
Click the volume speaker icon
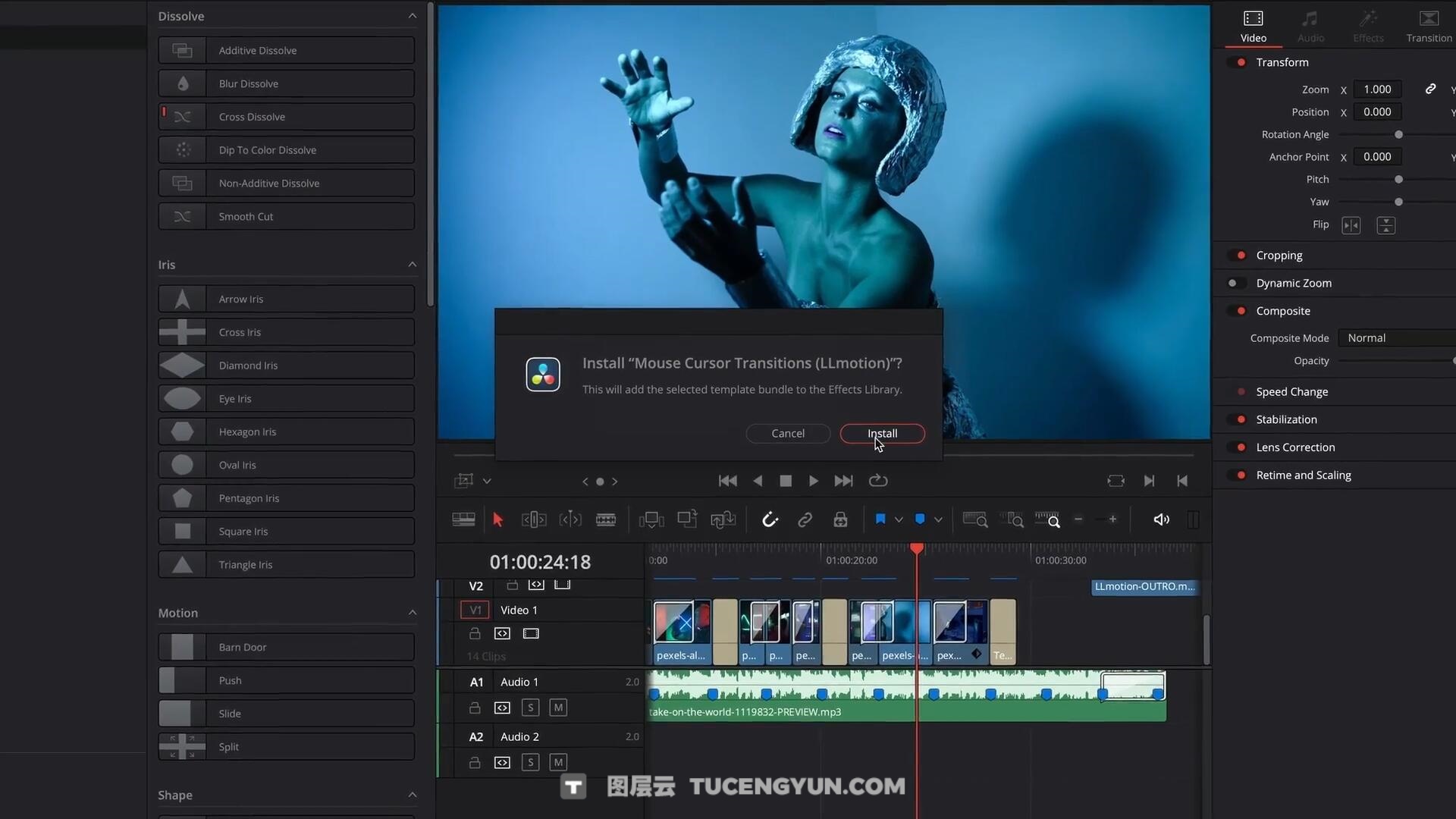tap(1161, 519)
